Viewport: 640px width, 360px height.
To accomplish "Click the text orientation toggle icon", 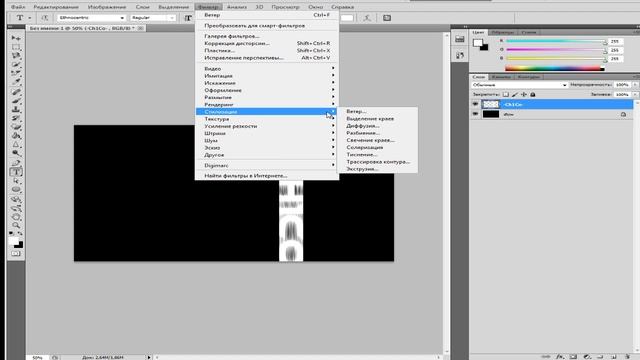I will click(x=45, y=18).
